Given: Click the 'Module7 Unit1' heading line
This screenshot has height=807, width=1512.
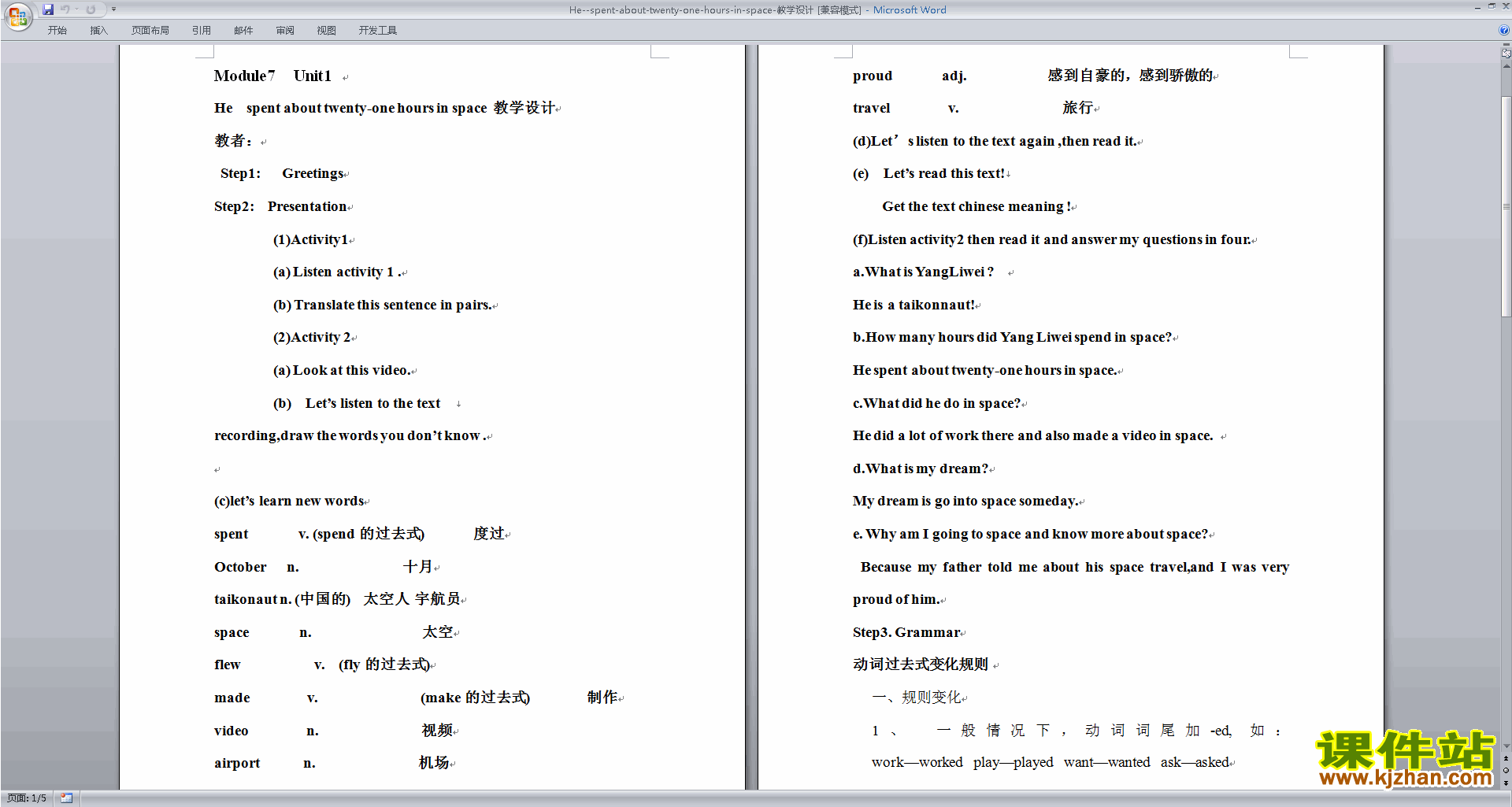Looking at the screenshot, I should coord(272,76).
